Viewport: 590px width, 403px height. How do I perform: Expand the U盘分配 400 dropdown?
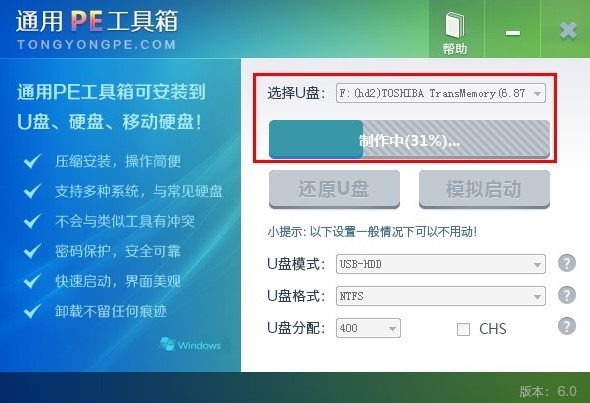368,328
